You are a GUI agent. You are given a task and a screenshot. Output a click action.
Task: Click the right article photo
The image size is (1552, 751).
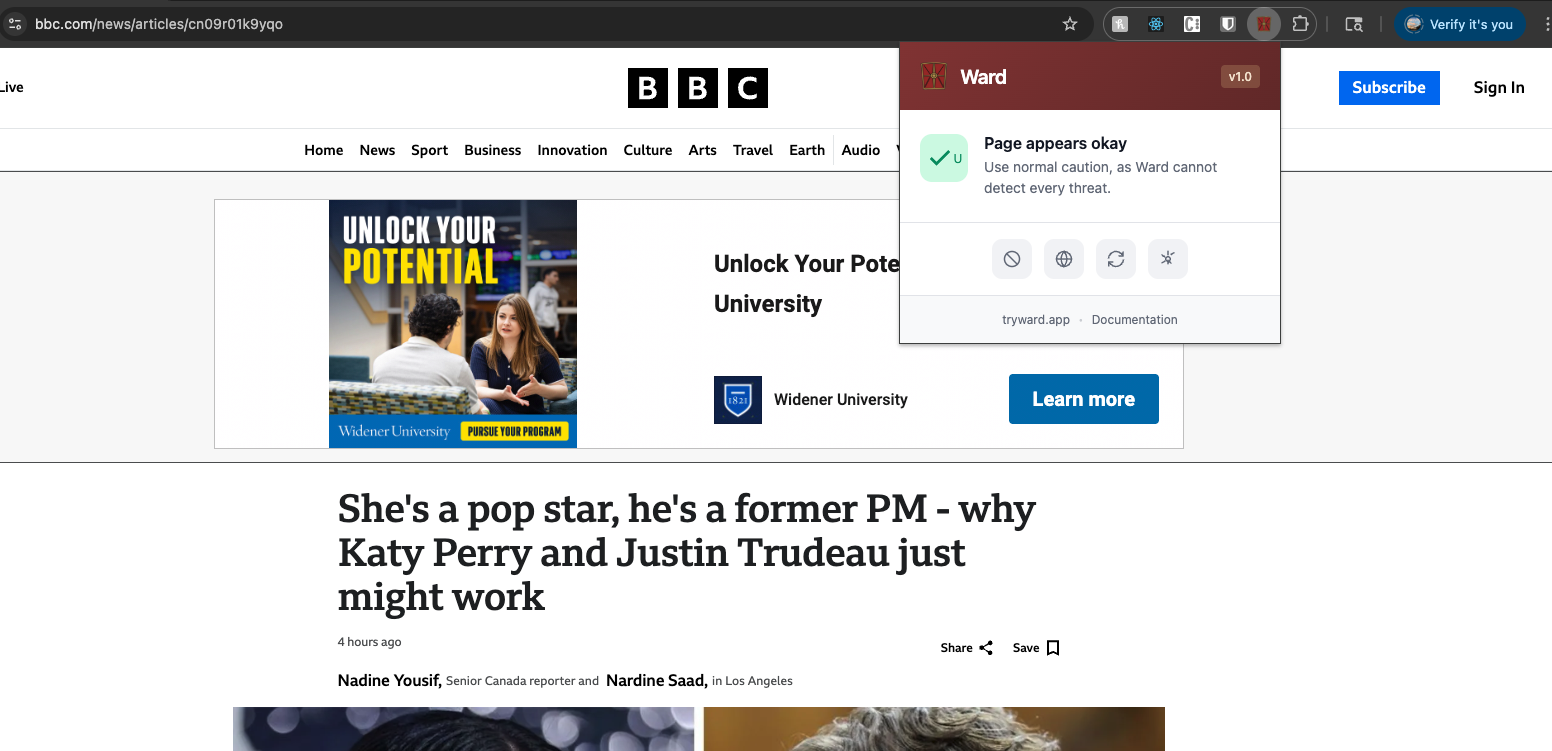tap(935, 729)
